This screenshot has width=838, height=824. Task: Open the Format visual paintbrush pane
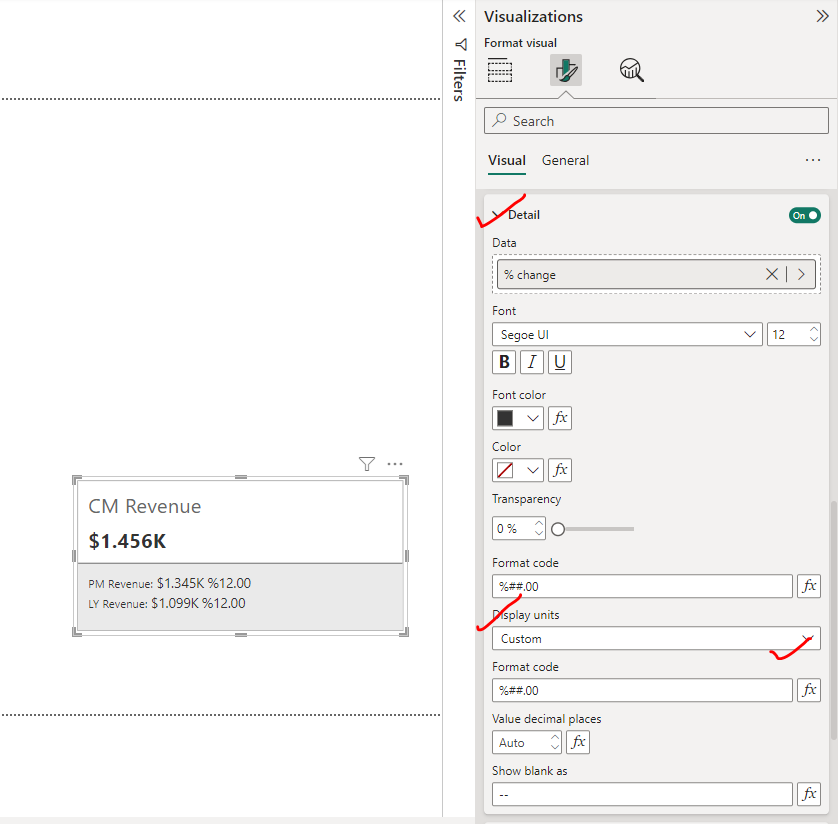pos(566,70)
